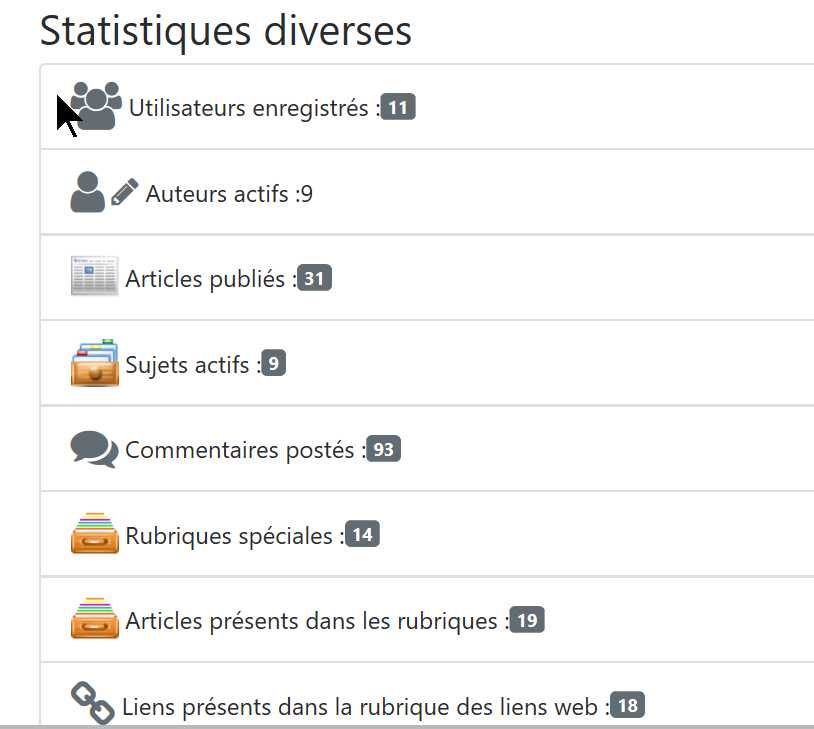Select the drawer icon beside Rubriques spéciales
The image size is (814, 729).
tap(95, 534)
